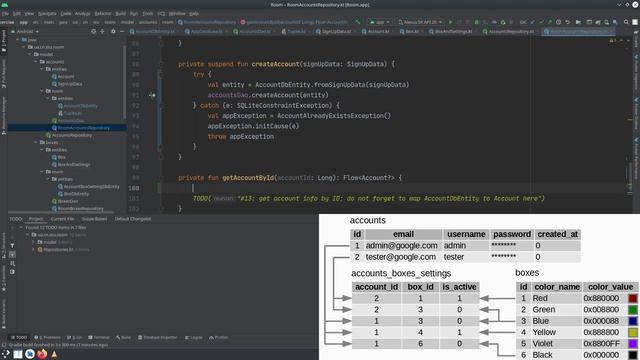The height and width of the screenshot is (360, 640).
Task: Collapse the java folder in project tree
Action: point(18,40)
